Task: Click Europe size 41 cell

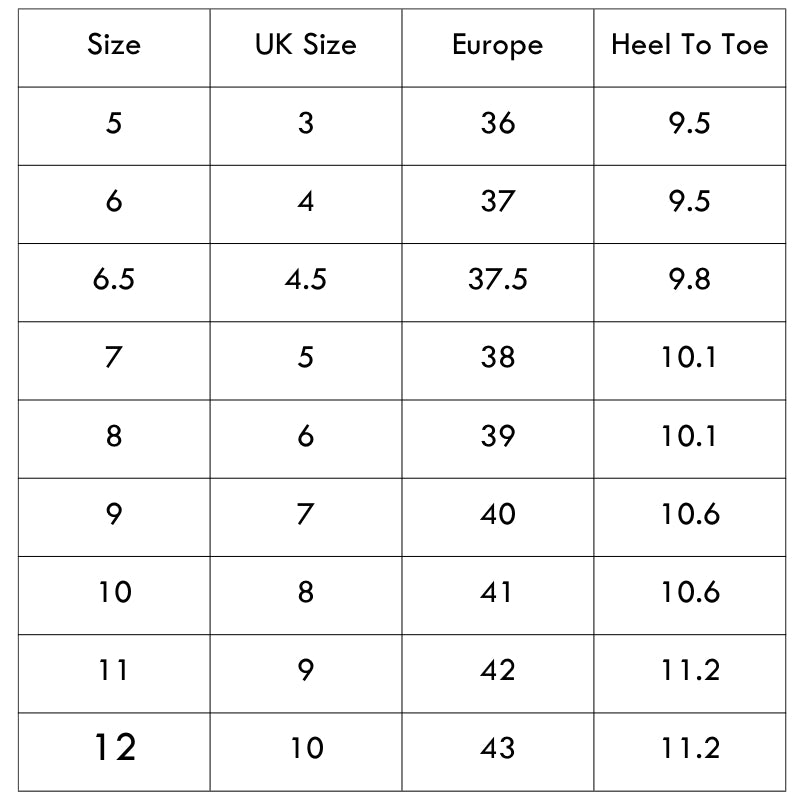Action: 497,592
